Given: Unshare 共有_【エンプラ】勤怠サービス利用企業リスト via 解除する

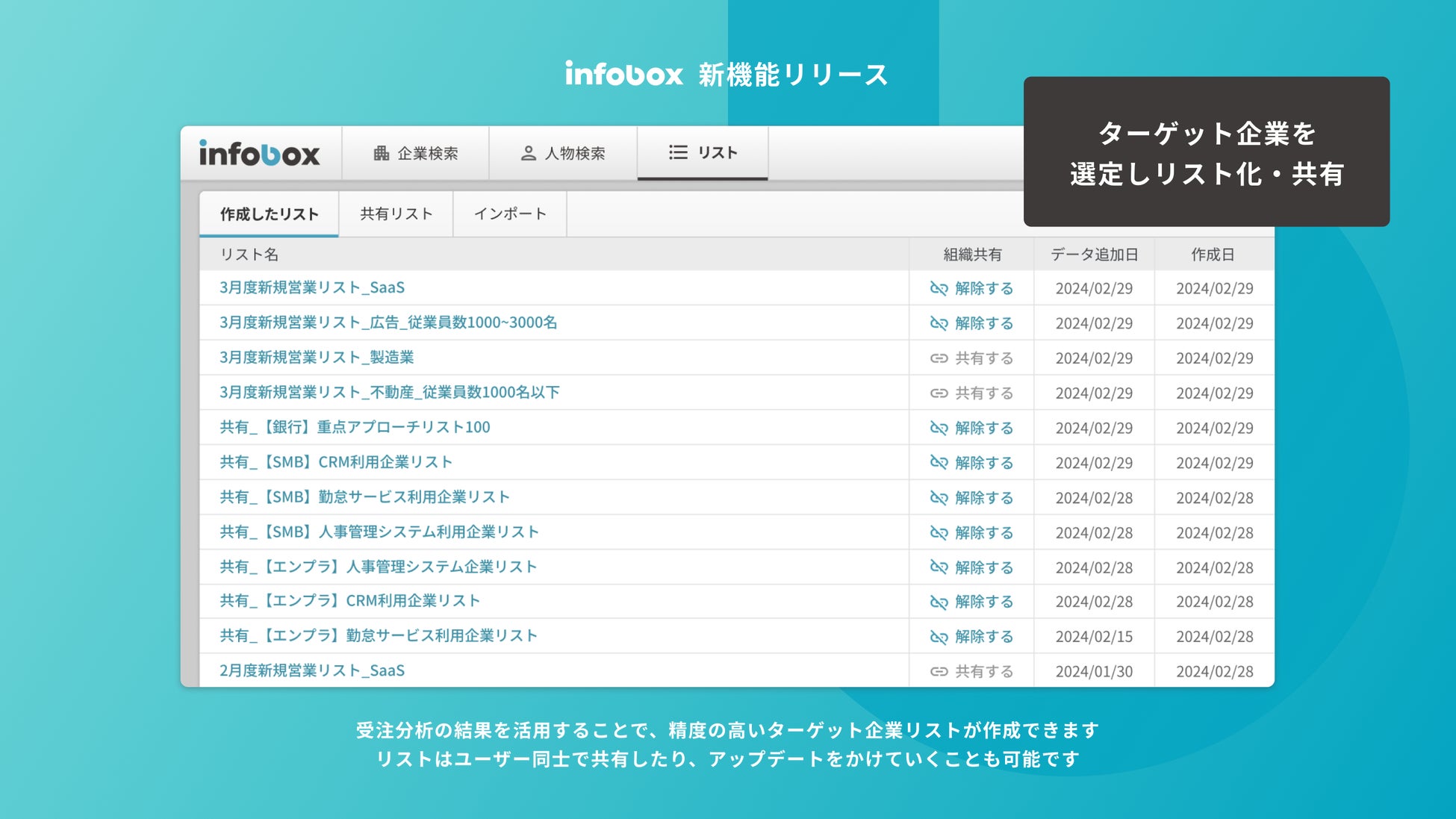Looking at the screenshot, I should [983, 637].
